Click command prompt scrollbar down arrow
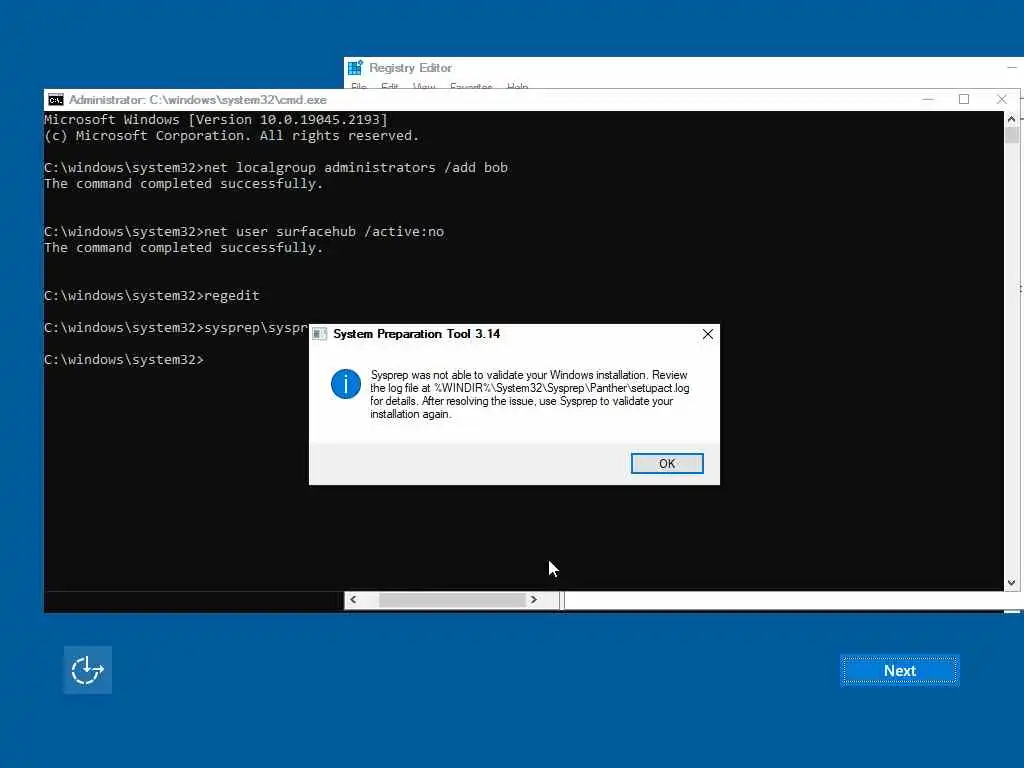1024x768 pixels. pyautogui.click(x=1012, y=583)
